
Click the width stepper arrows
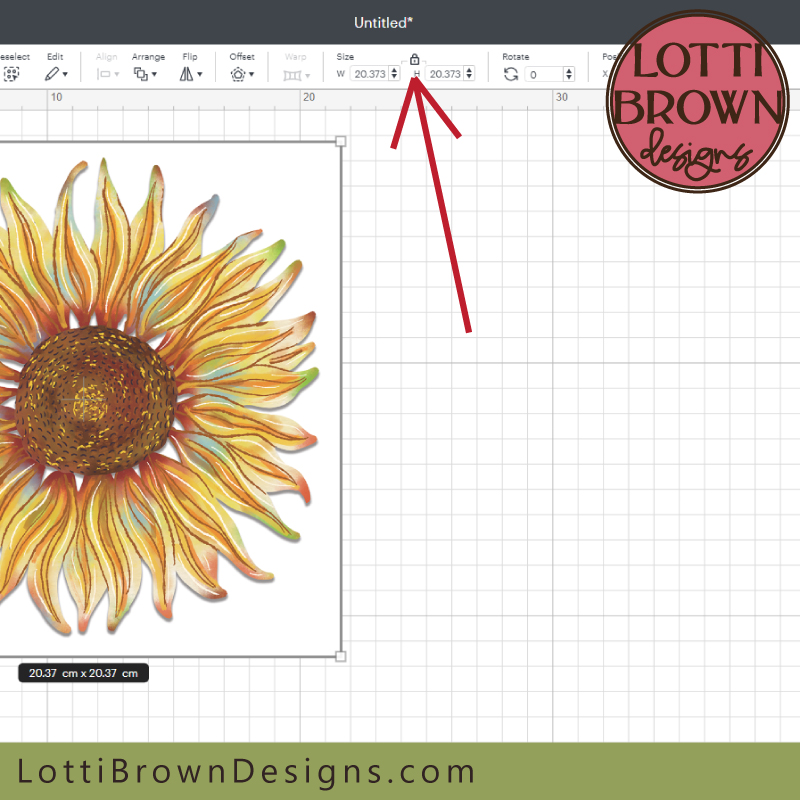(x=394, y=73)
